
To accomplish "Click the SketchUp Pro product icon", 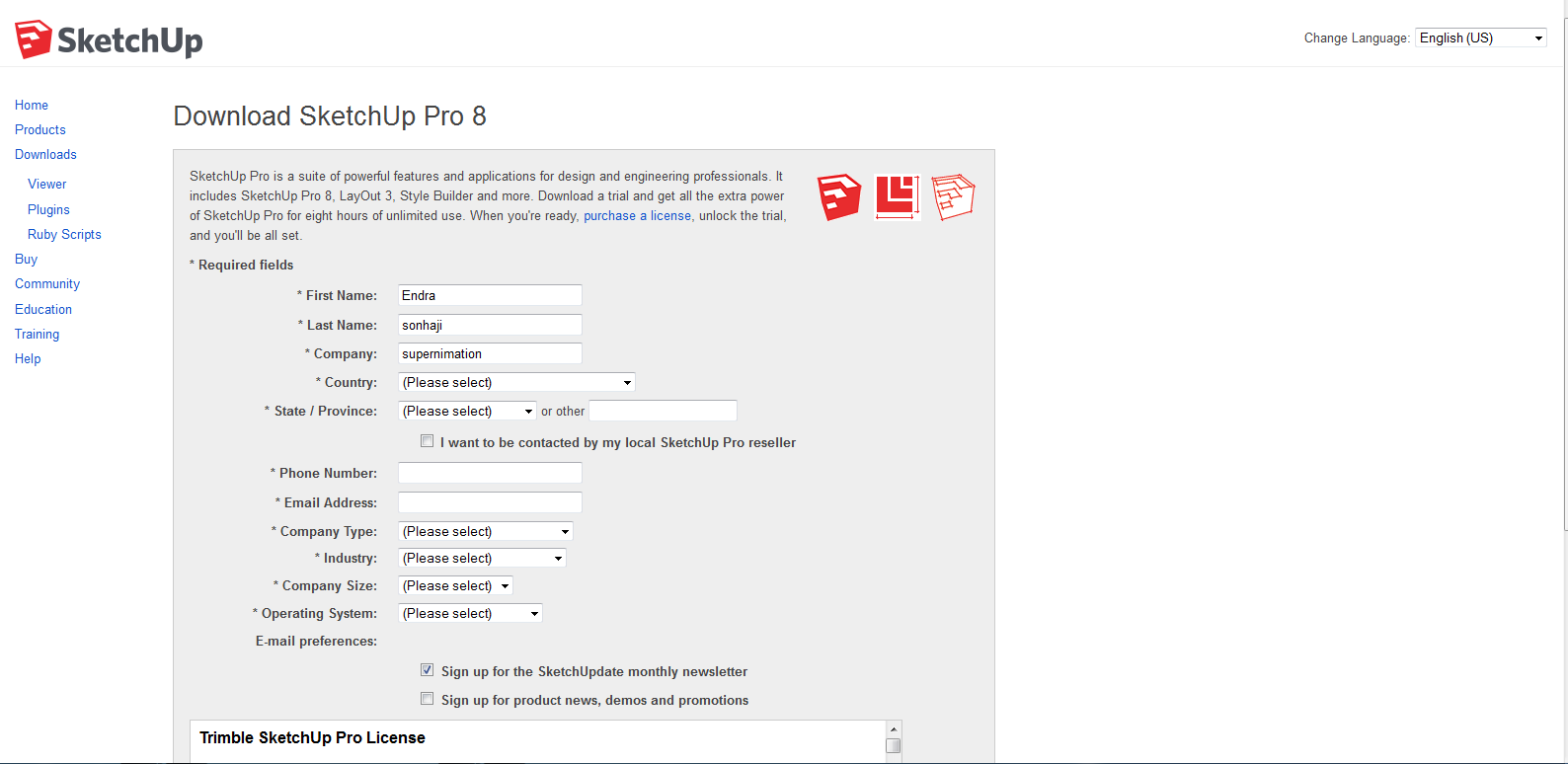I will 839,196.
